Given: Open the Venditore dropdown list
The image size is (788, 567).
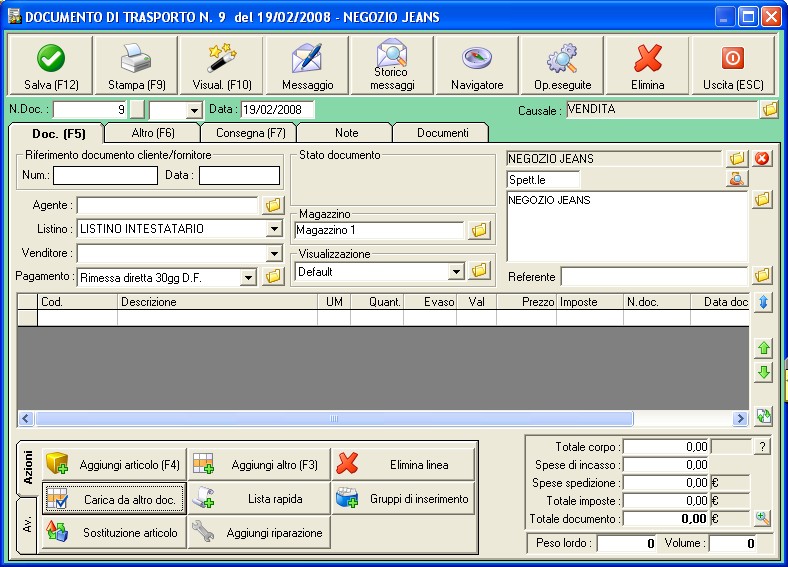Looking at the screenshot, I should tap(274, 253).
